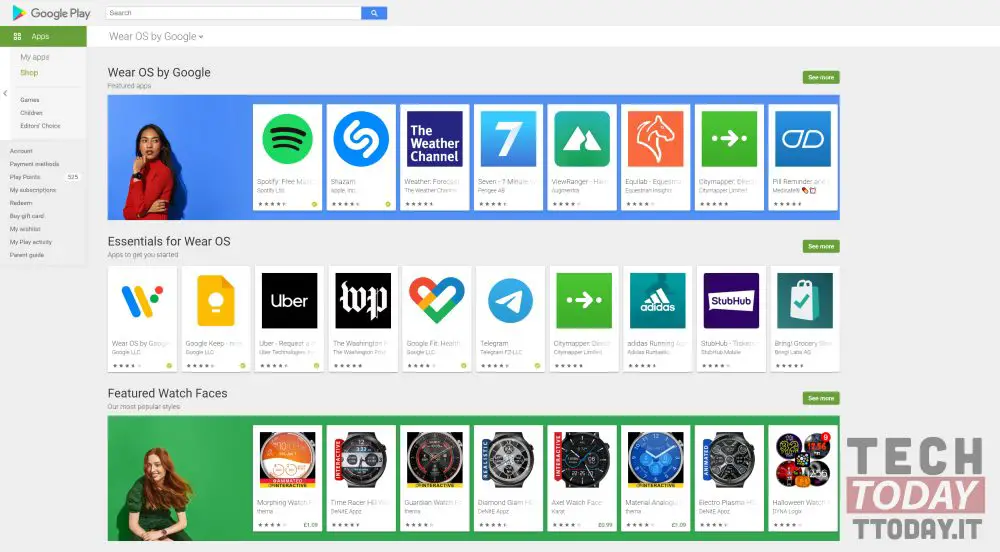Open Guardian Watch Face thumbnail
Viewport: 1000px width, 552px height.
tap(435, 460)
